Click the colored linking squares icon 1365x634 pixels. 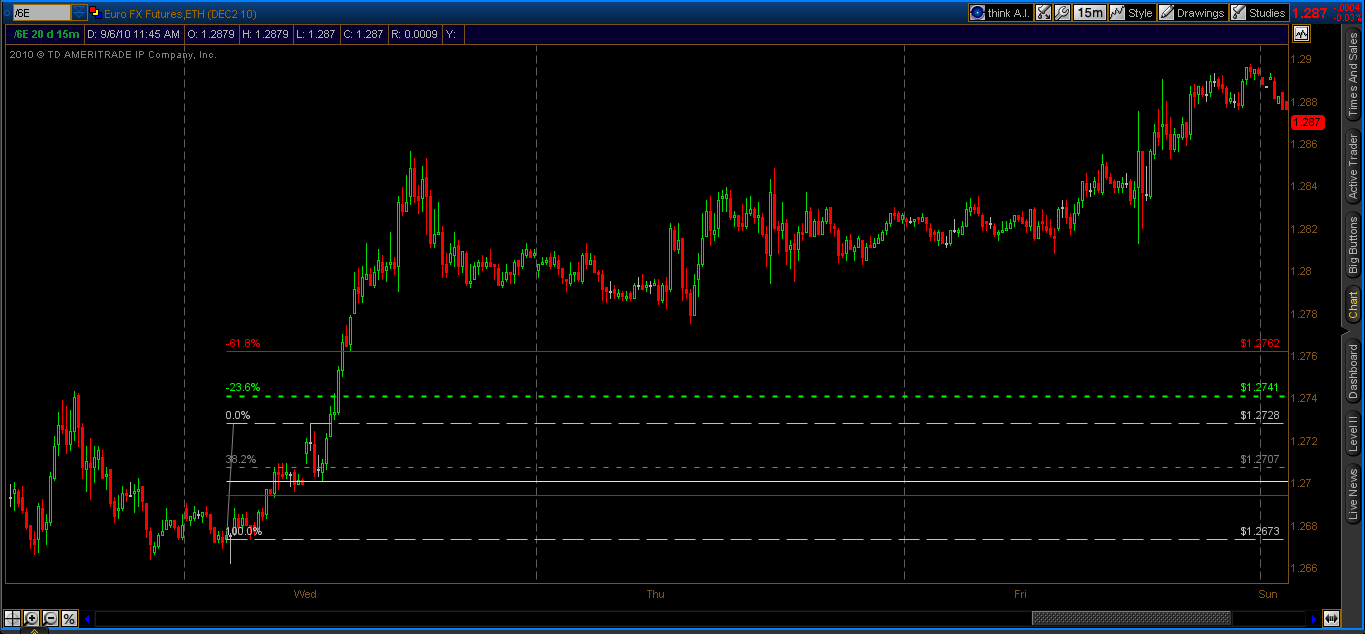pyautogui.click(x=95, y=13)
